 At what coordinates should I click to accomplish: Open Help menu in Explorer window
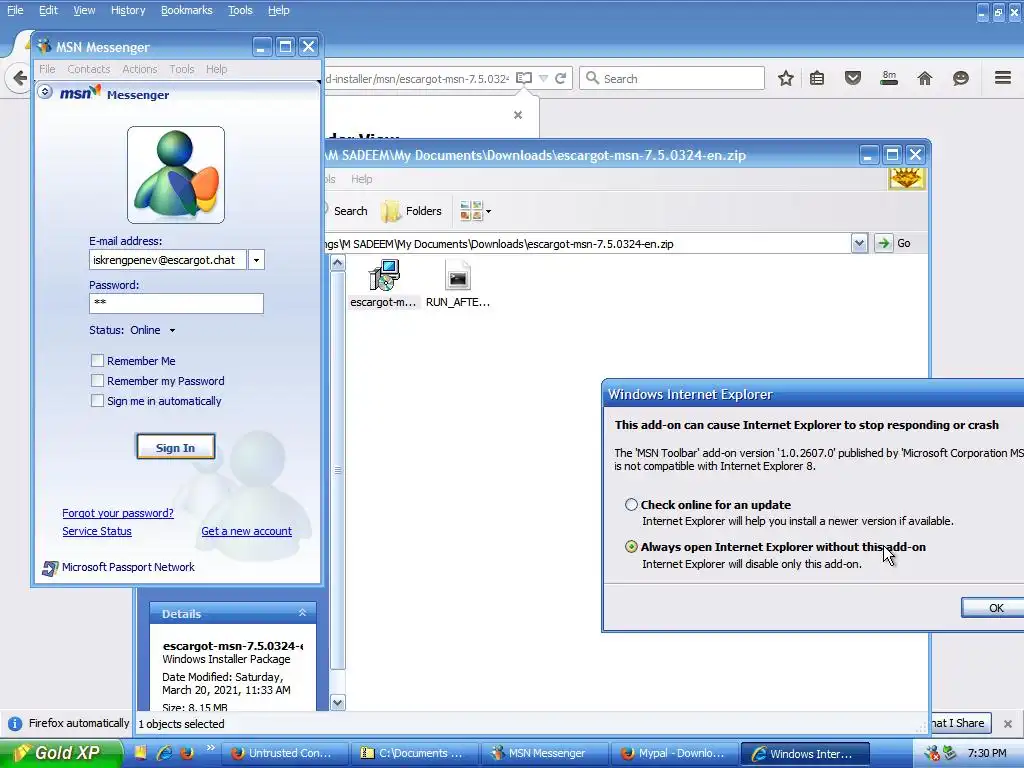361,179
